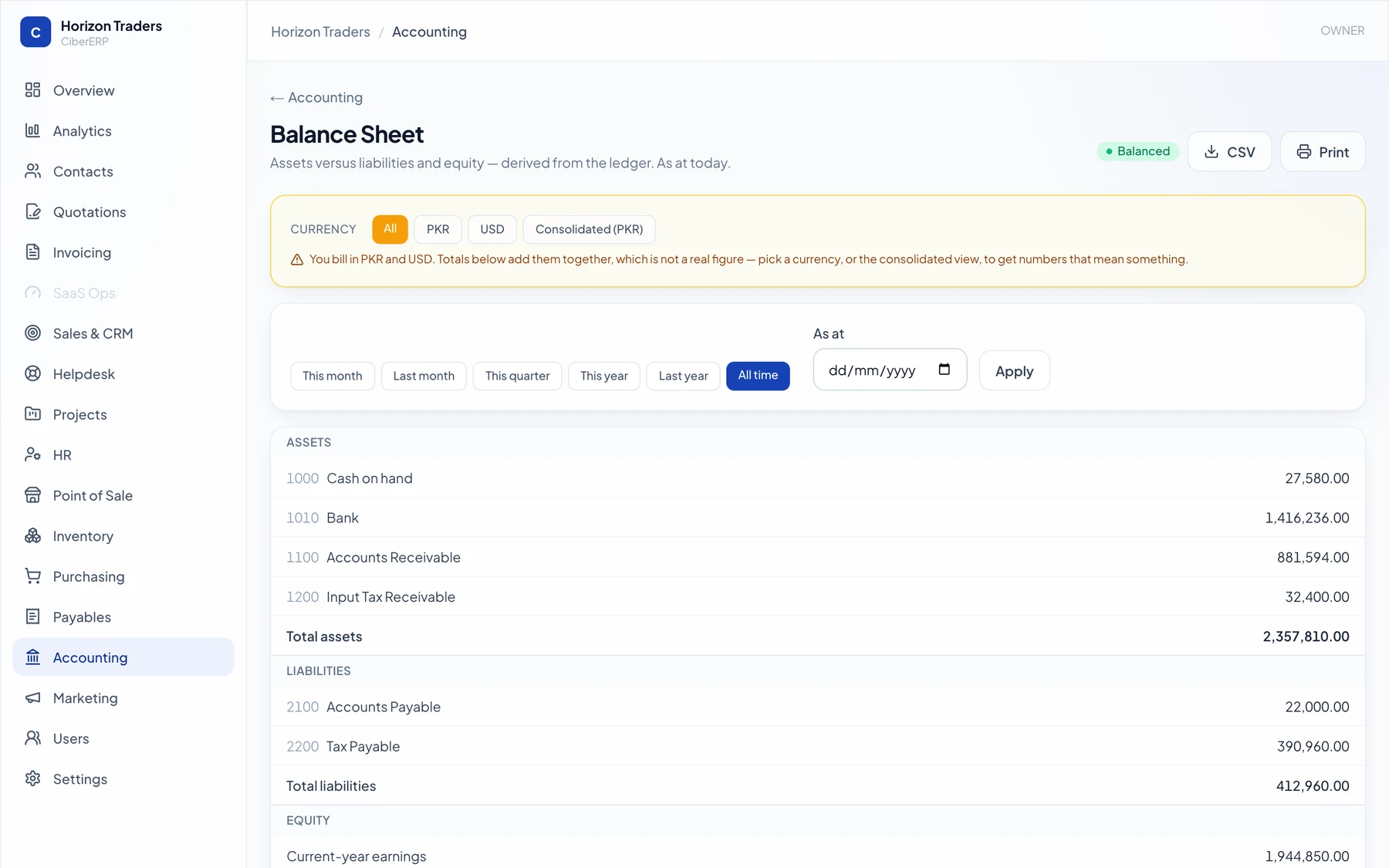Click the Contacts people icon
Image resolution: width=1389 pixels, height=868 pixels.
(x=32, y=171)
